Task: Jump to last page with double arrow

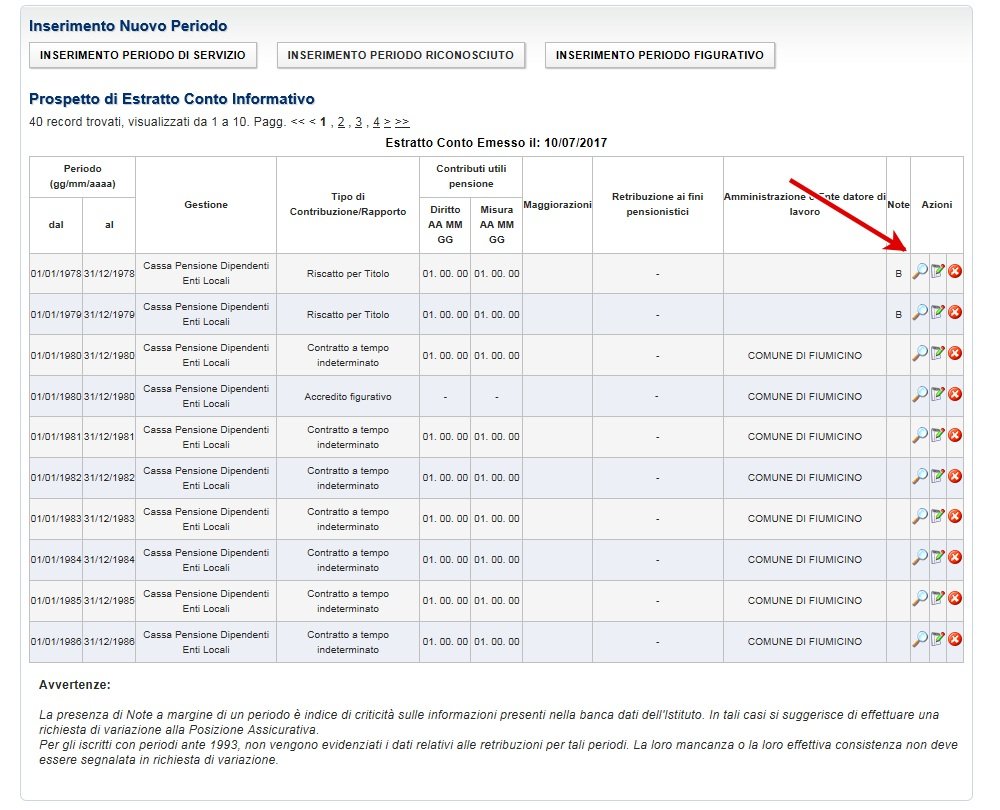Action: [x=402, y=122]
